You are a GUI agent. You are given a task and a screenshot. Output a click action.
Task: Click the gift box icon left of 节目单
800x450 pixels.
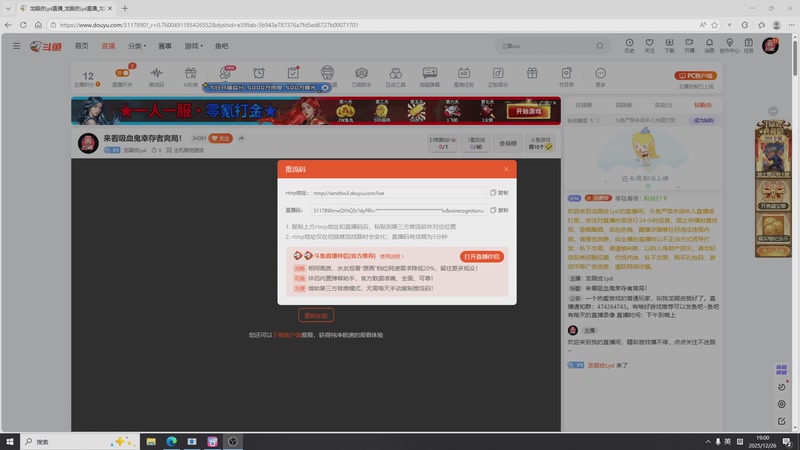(532, 73)
